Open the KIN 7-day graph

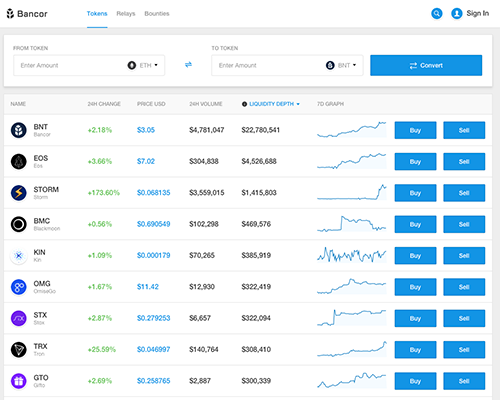(x=352, y=255)
